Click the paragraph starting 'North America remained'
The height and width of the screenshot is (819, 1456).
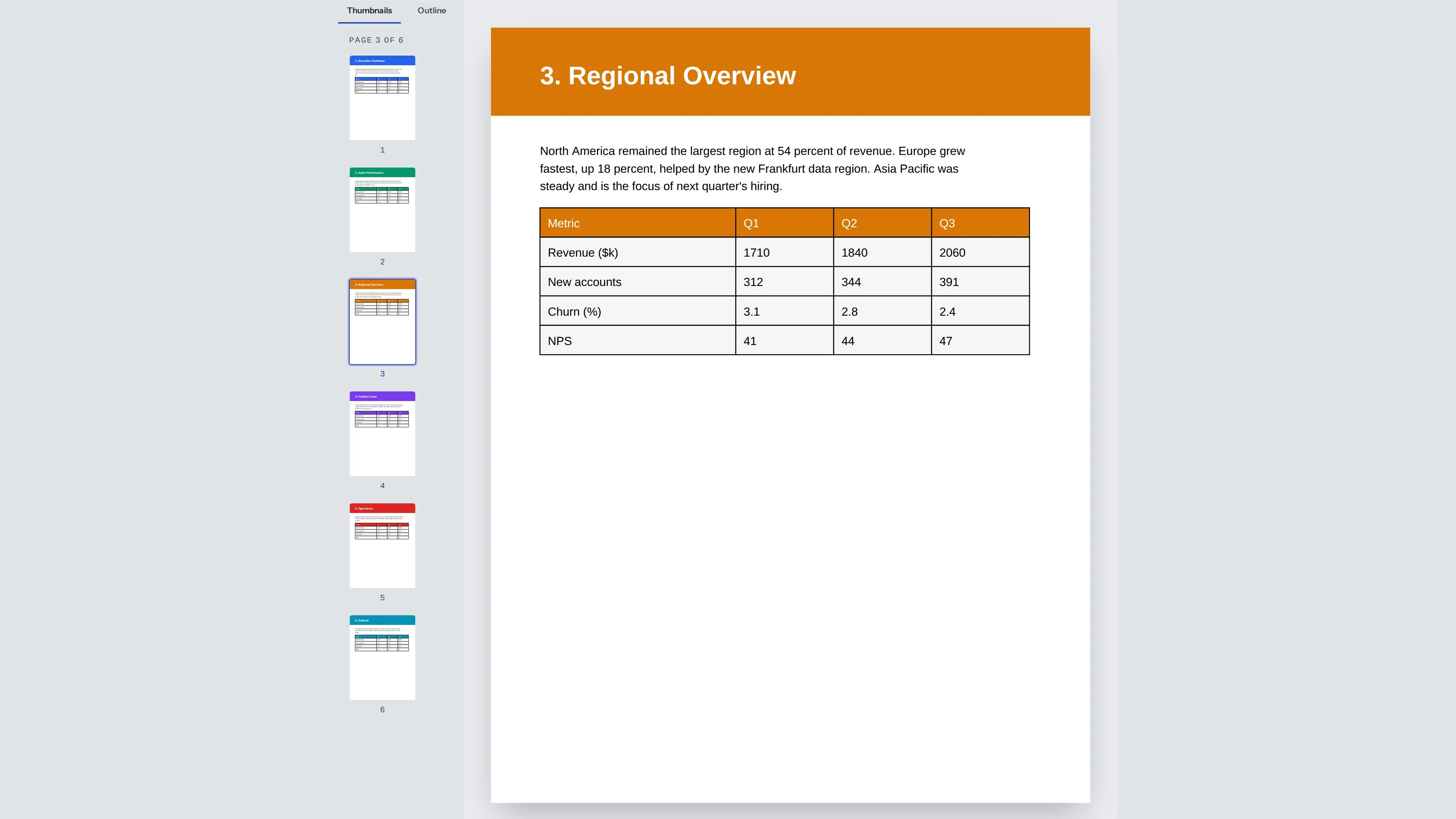(x=752, y=169)
